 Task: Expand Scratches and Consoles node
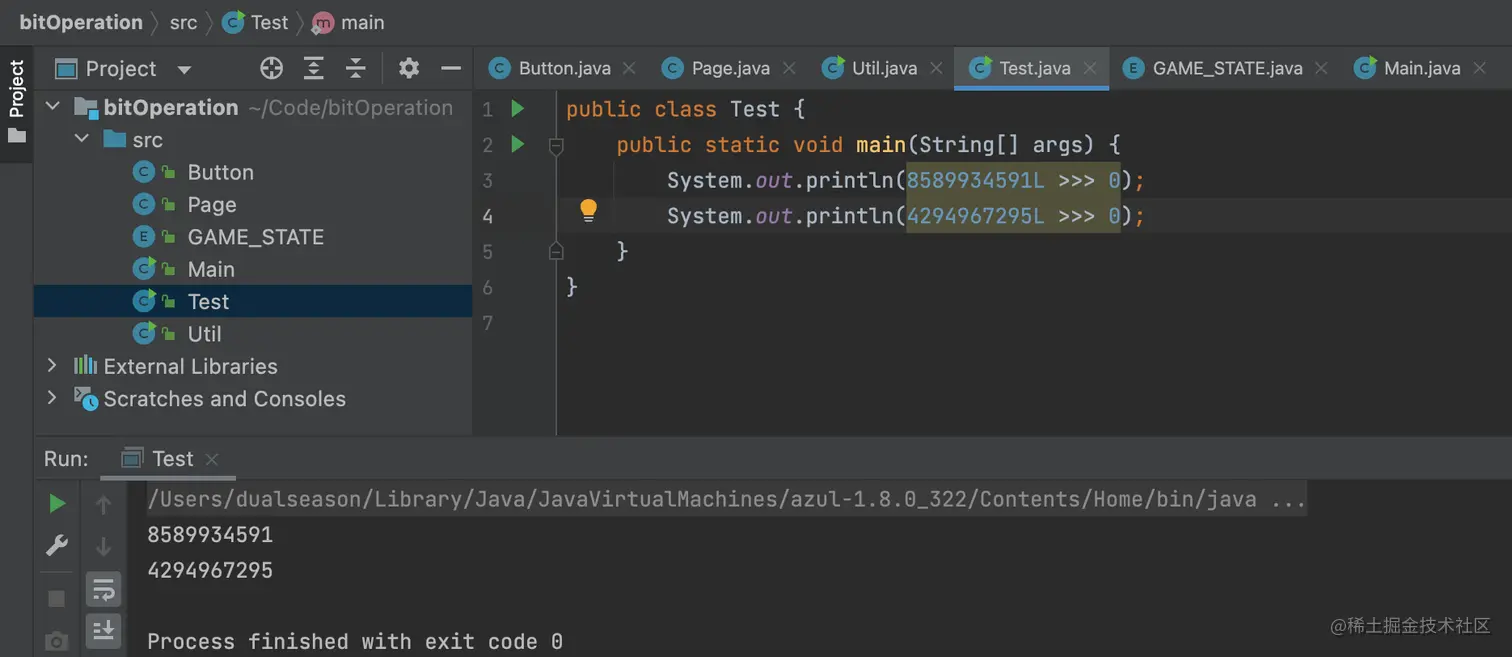pos(52,398)
